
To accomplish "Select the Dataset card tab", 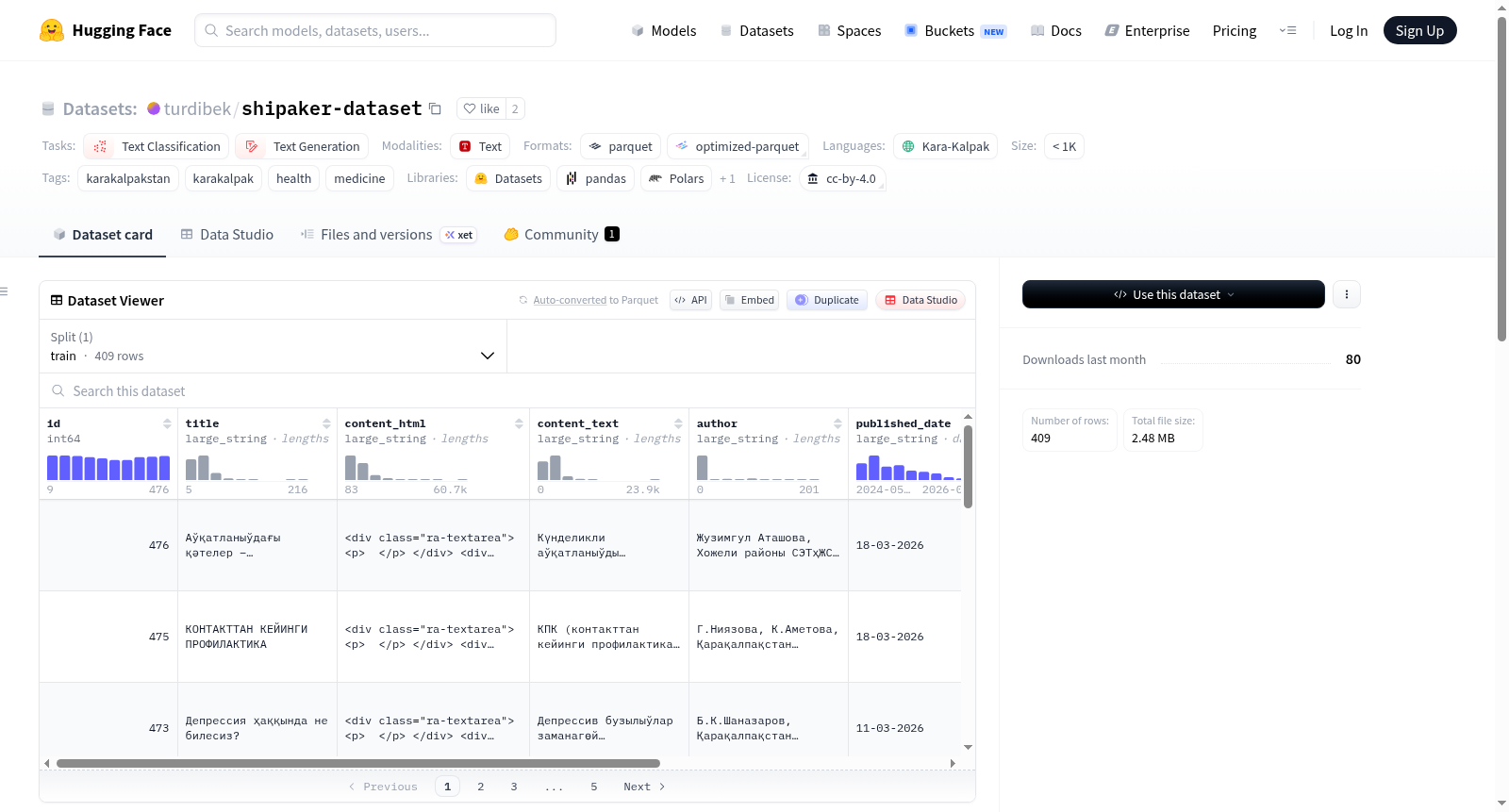I will 102,235.
